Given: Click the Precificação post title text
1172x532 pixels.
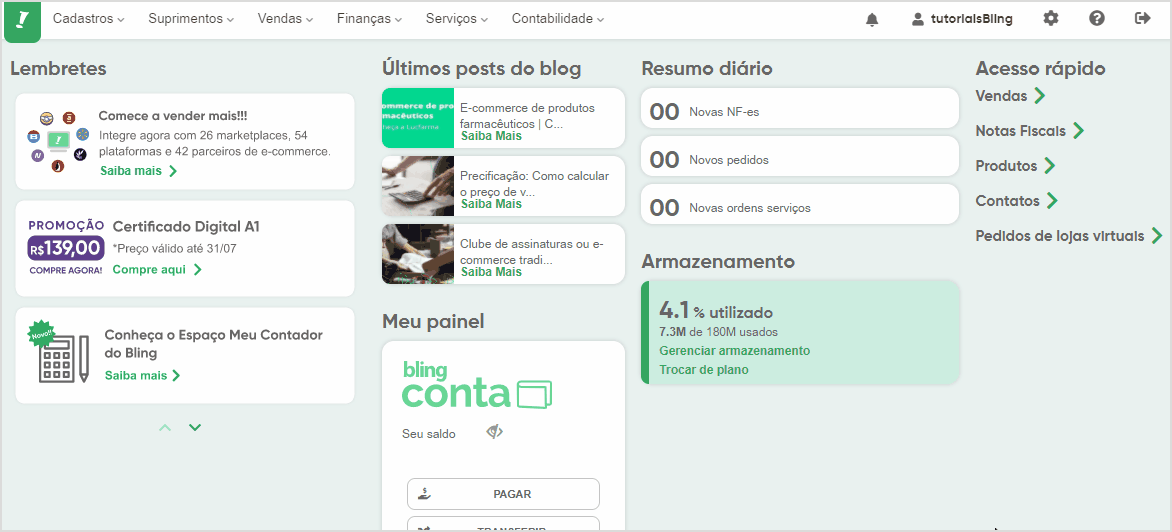Looking at the screenshot, I should point(534,183).
